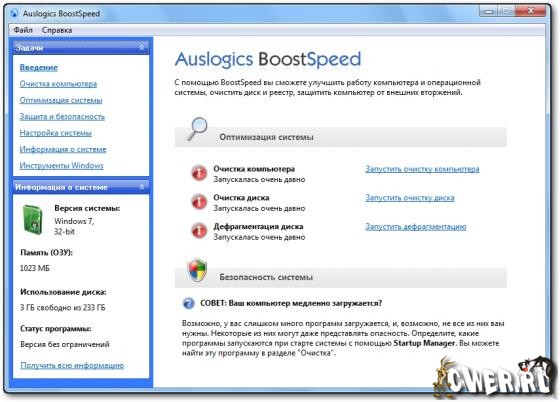
Task: Open Инструменты Windows section
Action: coord(61,166)
